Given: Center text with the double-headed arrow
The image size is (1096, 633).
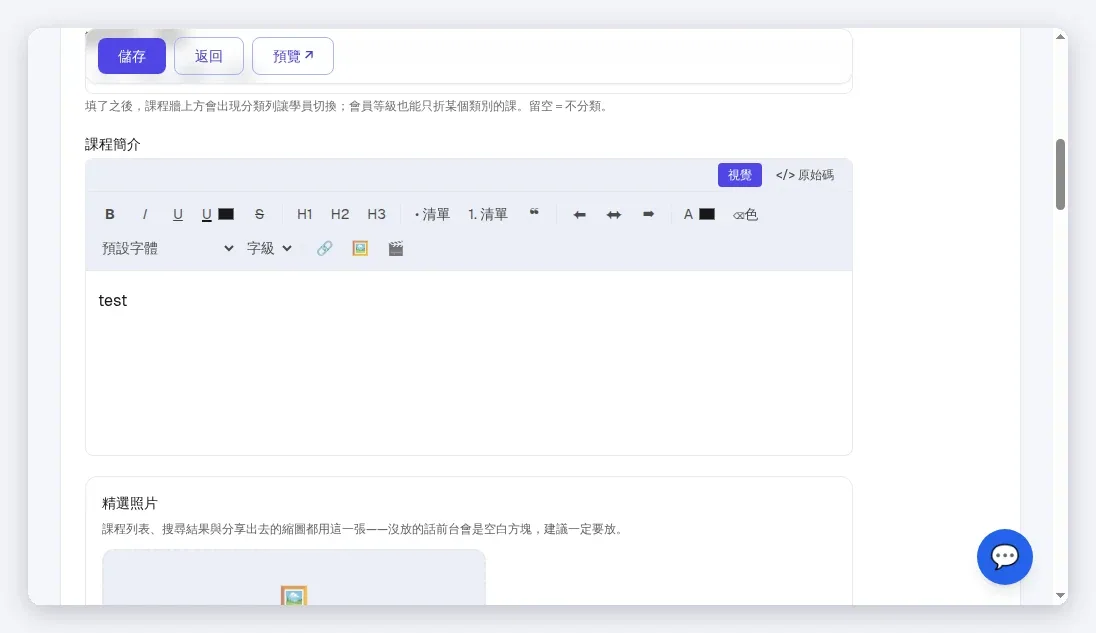Looking at the screenshot, I should pos(614,214).
